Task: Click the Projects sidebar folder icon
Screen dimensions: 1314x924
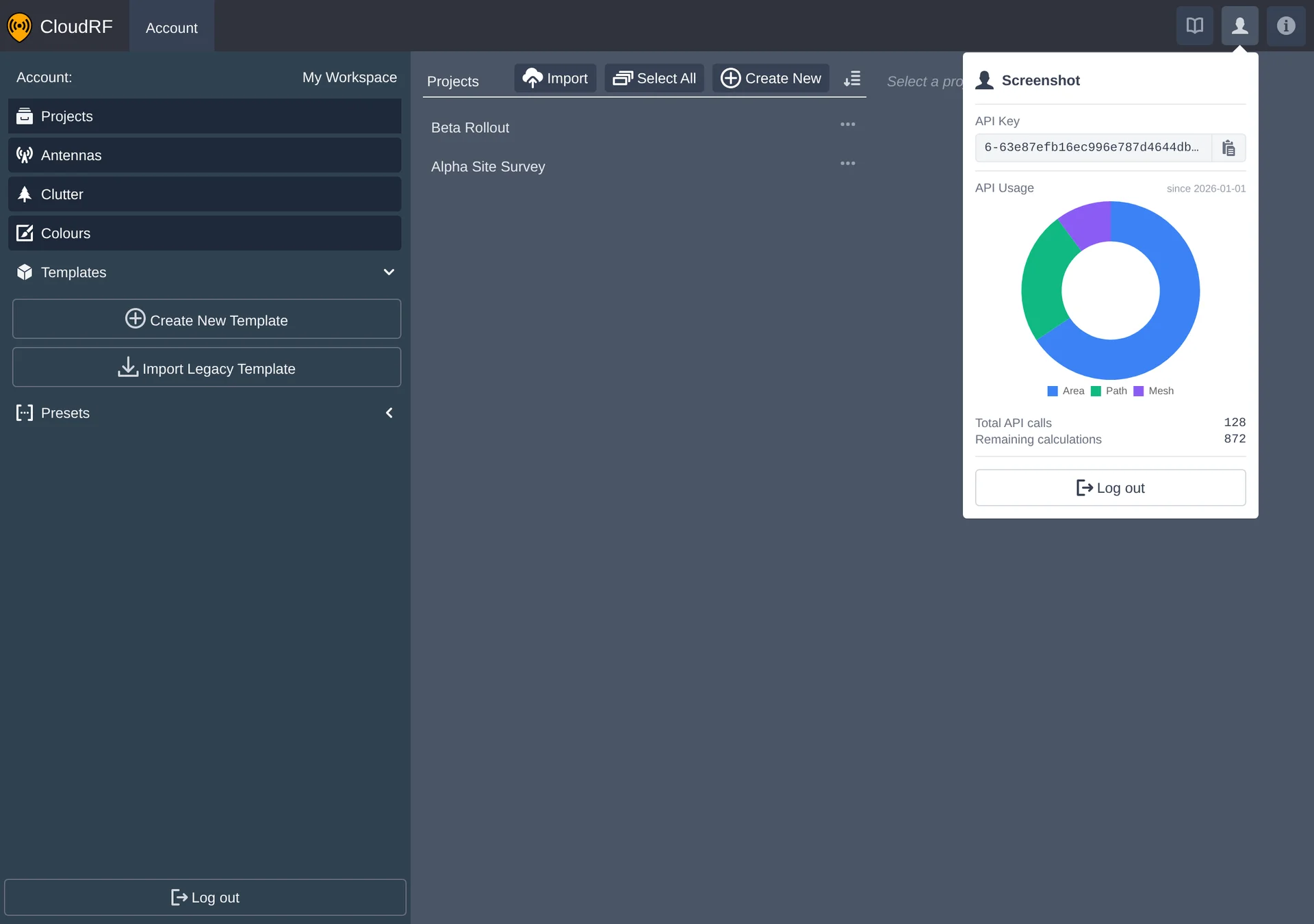Action: 25,116
